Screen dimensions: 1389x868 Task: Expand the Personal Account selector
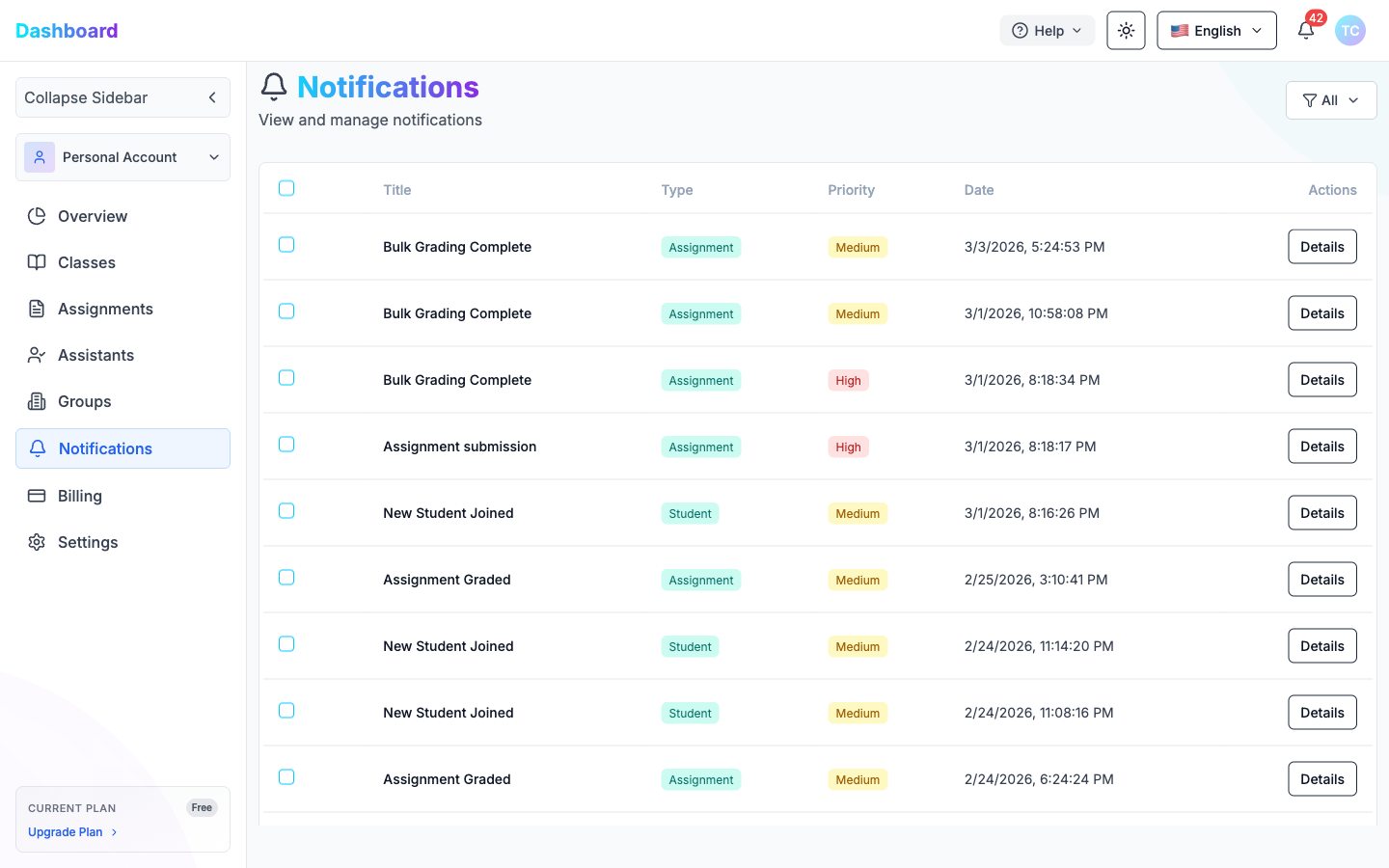point(123,156)
